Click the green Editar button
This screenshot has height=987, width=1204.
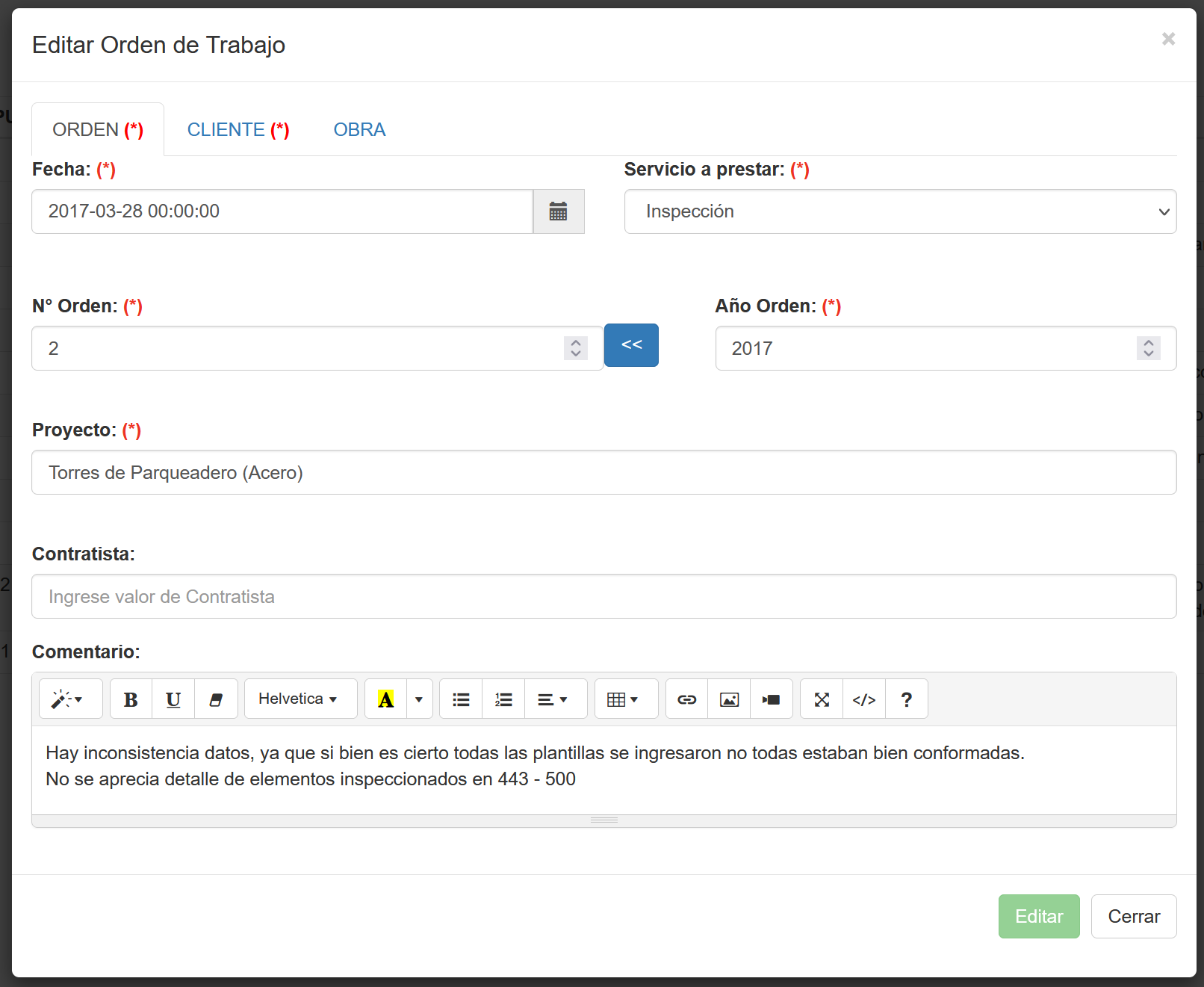(x=1038, y=916)
